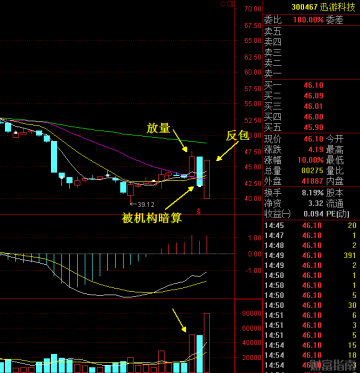Click the diamond icon above the price chart
Image resolution: width=360 pixels, height=373 pixels.
coord(224,4)
